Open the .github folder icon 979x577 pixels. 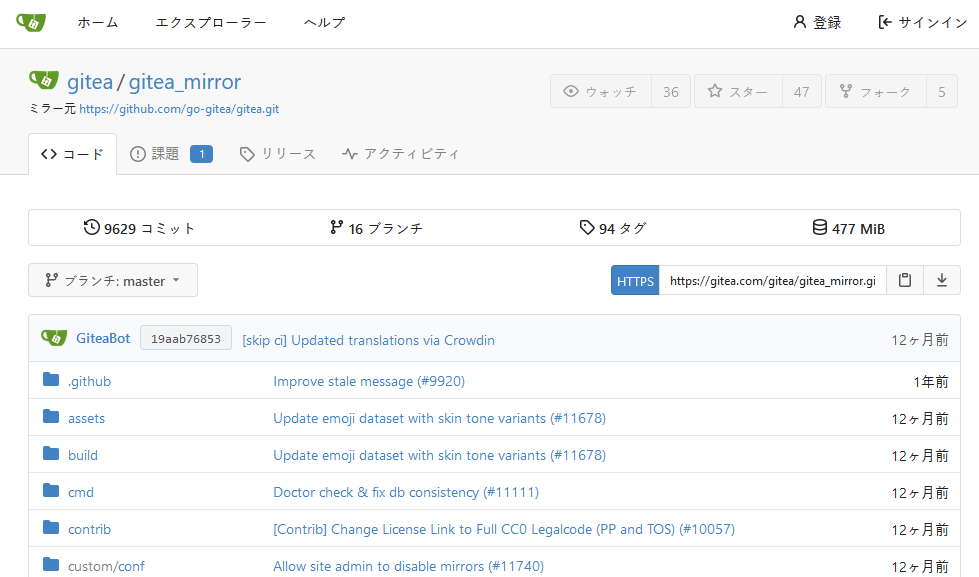pyautogui.click(x=52, y=381)
